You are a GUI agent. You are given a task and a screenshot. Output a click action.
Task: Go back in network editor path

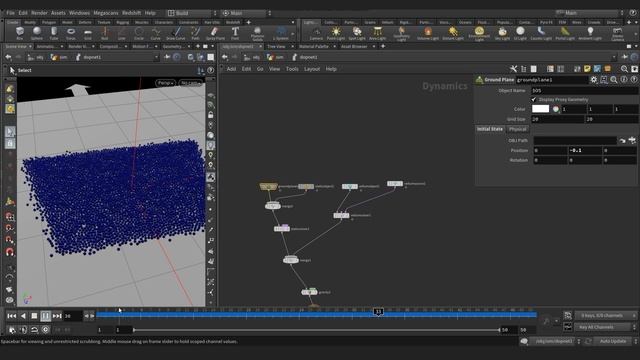coord(225,57)
